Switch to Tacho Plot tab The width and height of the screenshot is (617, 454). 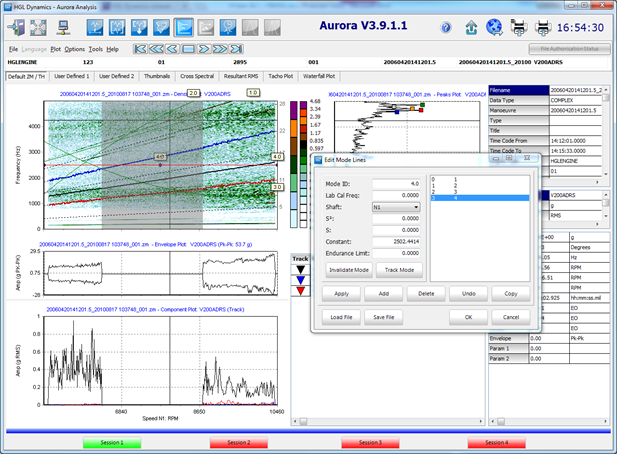(x=281, y=76)
